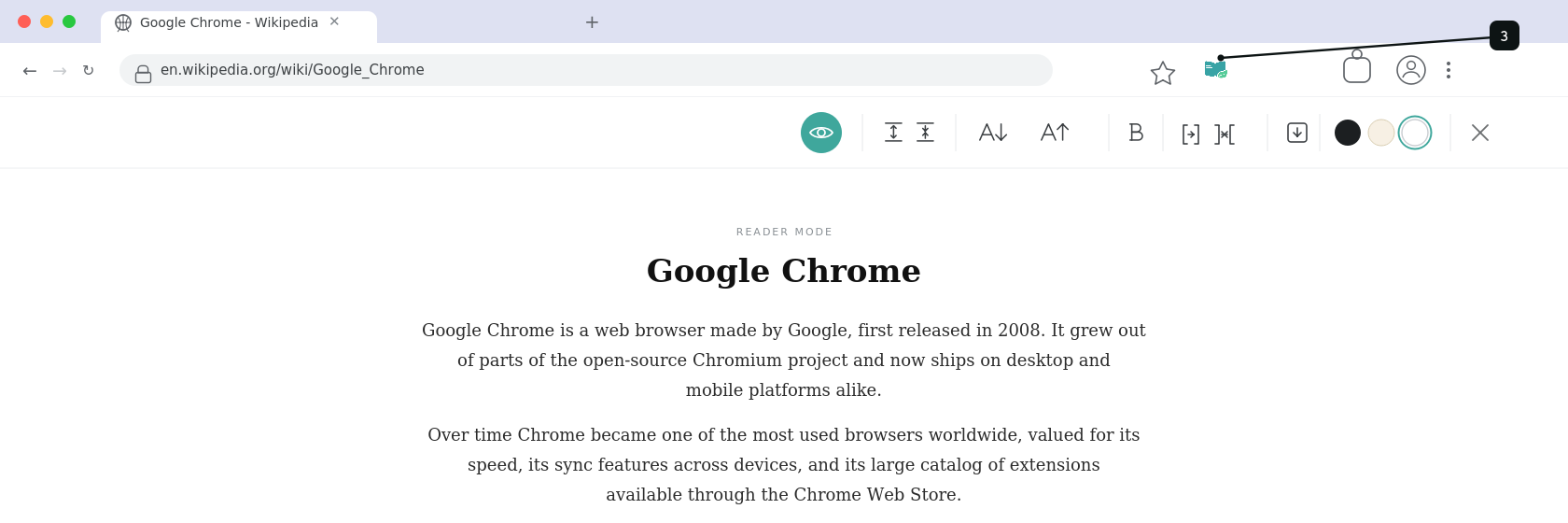Click the teal reader extension icon
The height and width of the screenshot is (523, 1568).
(1215, 69)
